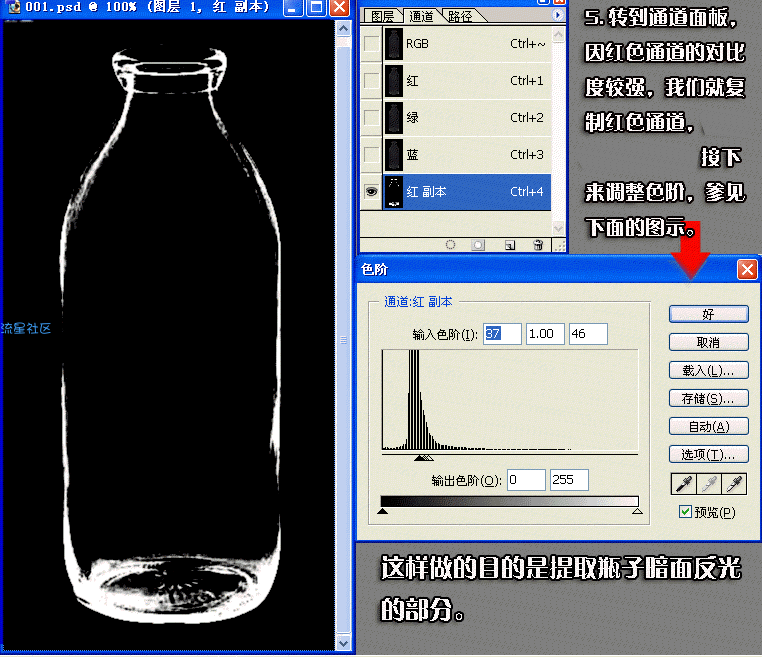Click the 输入色阶(I) label

point(445,334)
